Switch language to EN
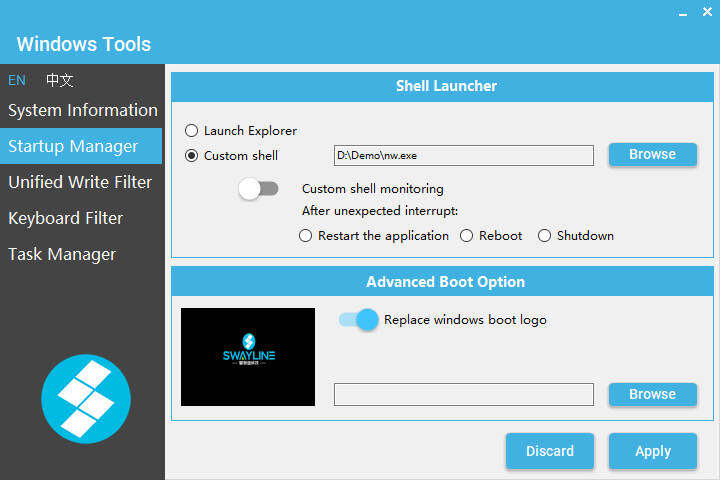Screen dimensions: 720x480 [x=17, y=80]
